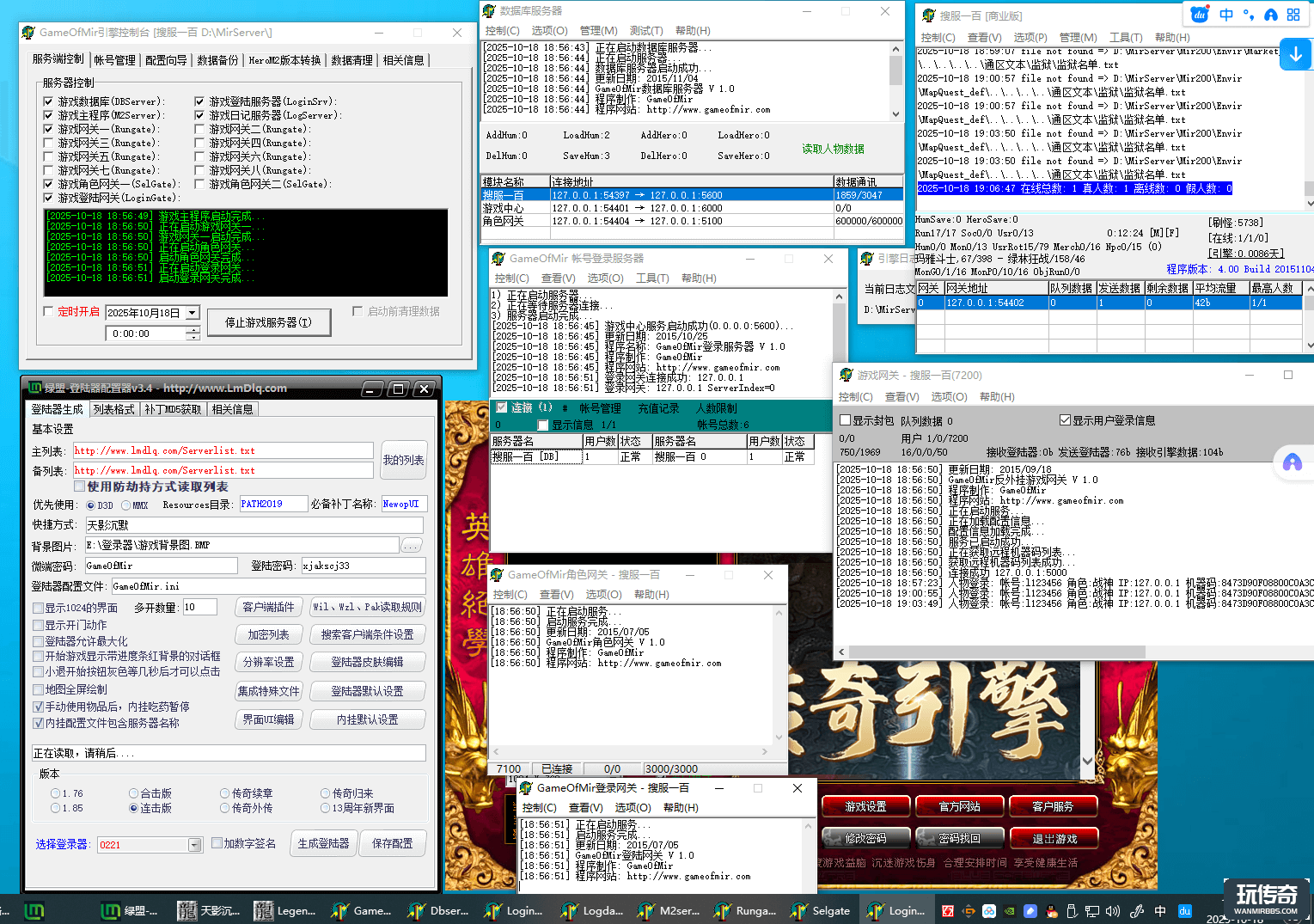Click the Baidu IME bear logo icon

coord(1200,15)
